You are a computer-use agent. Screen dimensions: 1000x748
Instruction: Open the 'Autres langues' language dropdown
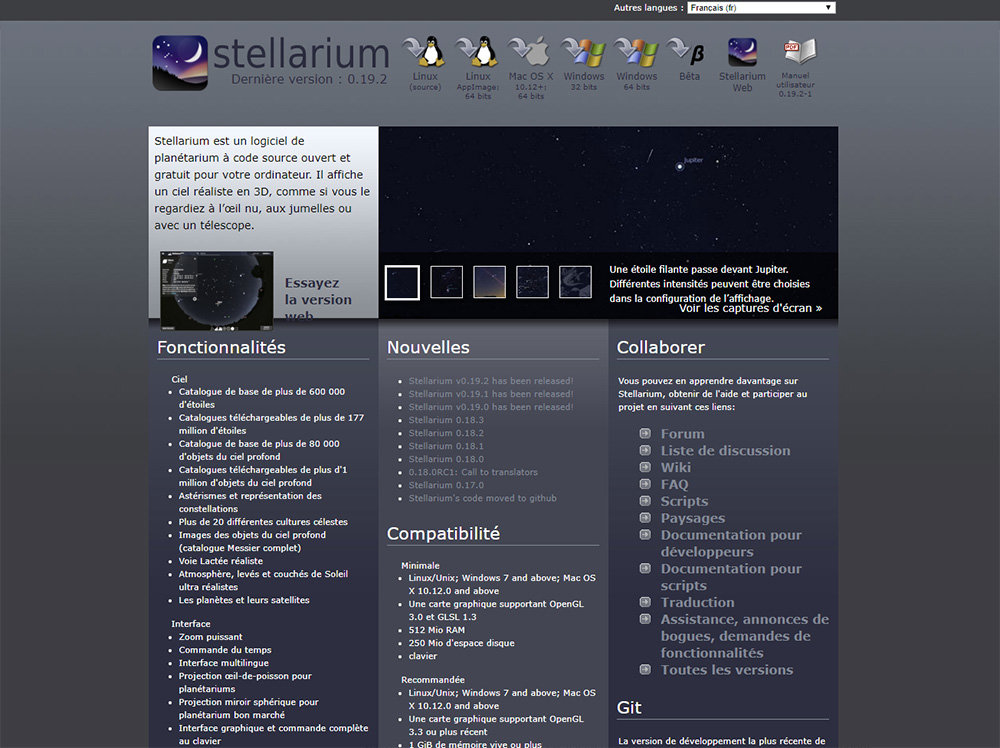pyautogui.click(x=762, y=7)
